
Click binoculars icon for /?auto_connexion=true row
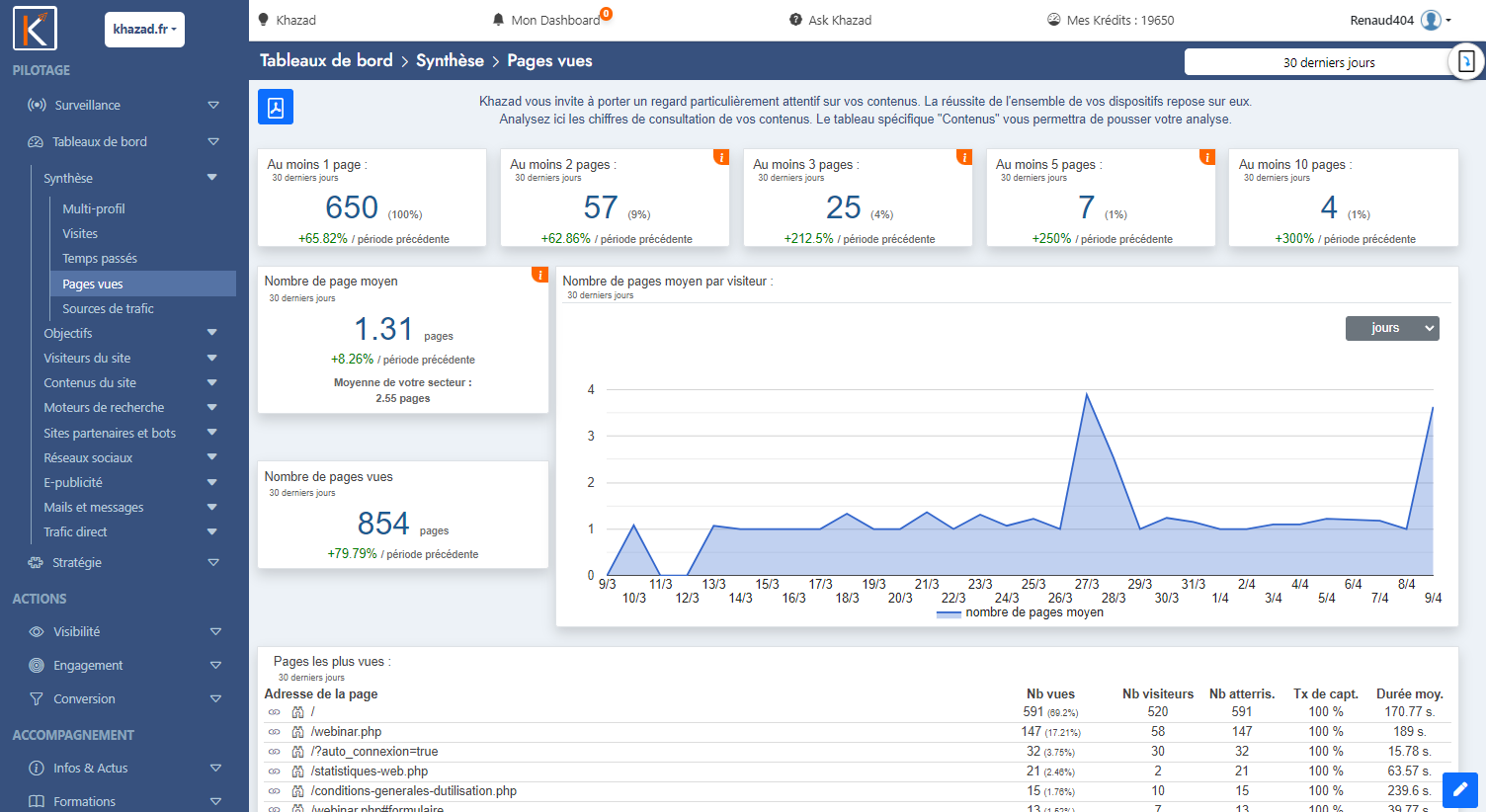(297, 752)
